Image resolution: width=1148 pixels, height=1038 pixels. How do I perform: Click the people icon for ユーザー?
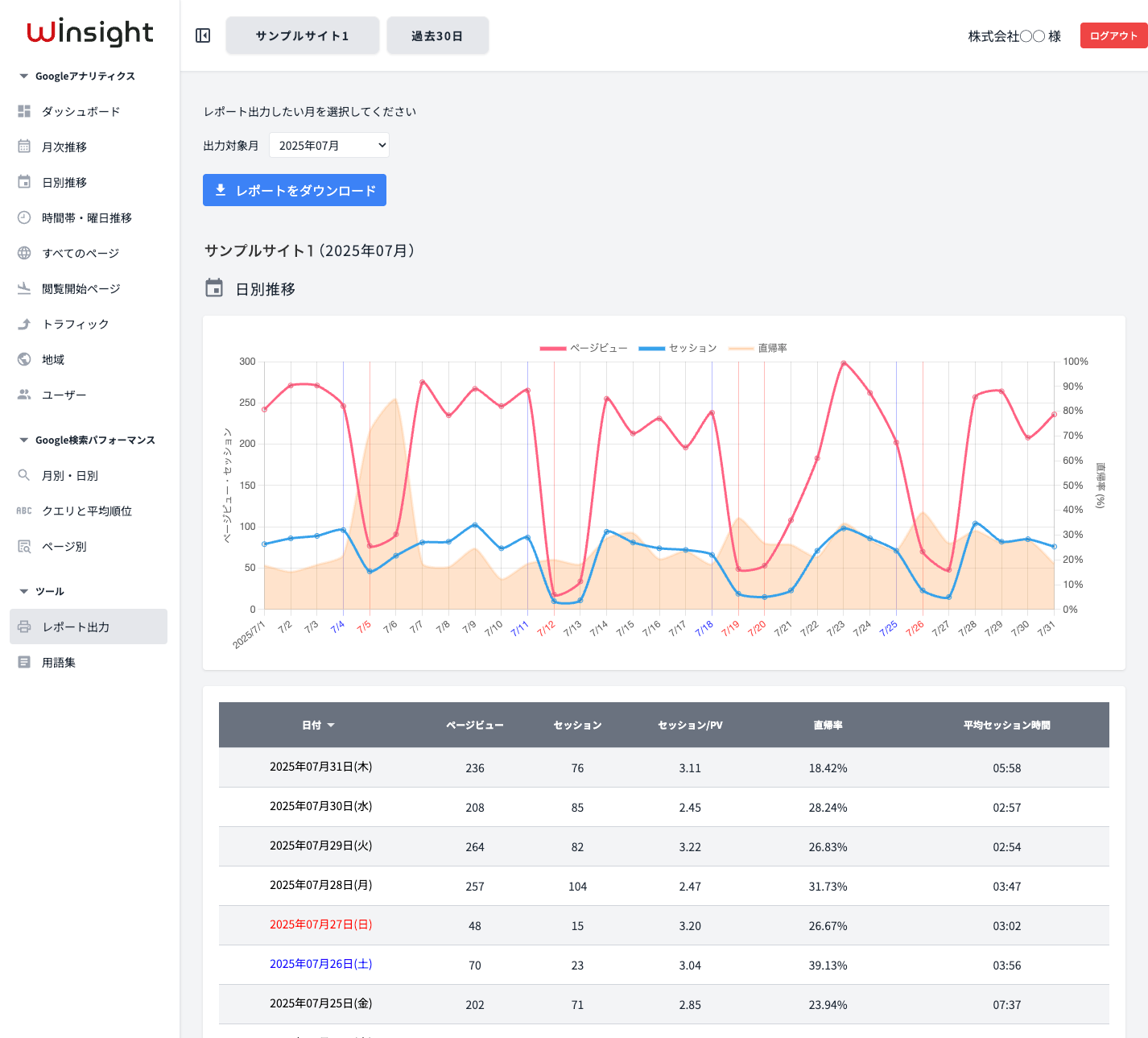pyautogui.click(x=24, y=395)
